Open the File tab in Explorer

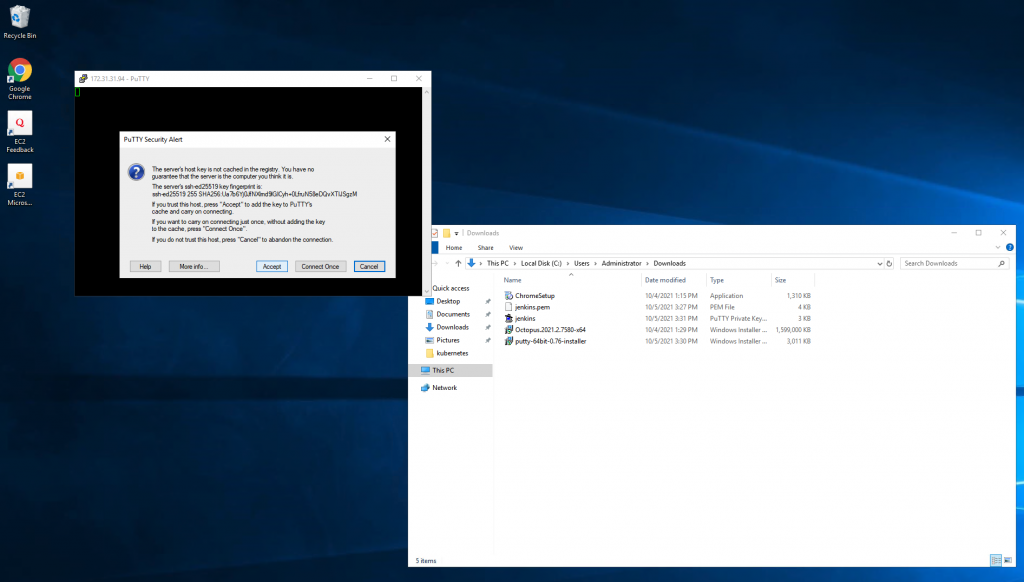pyautogui.click(x=434, y=248)
